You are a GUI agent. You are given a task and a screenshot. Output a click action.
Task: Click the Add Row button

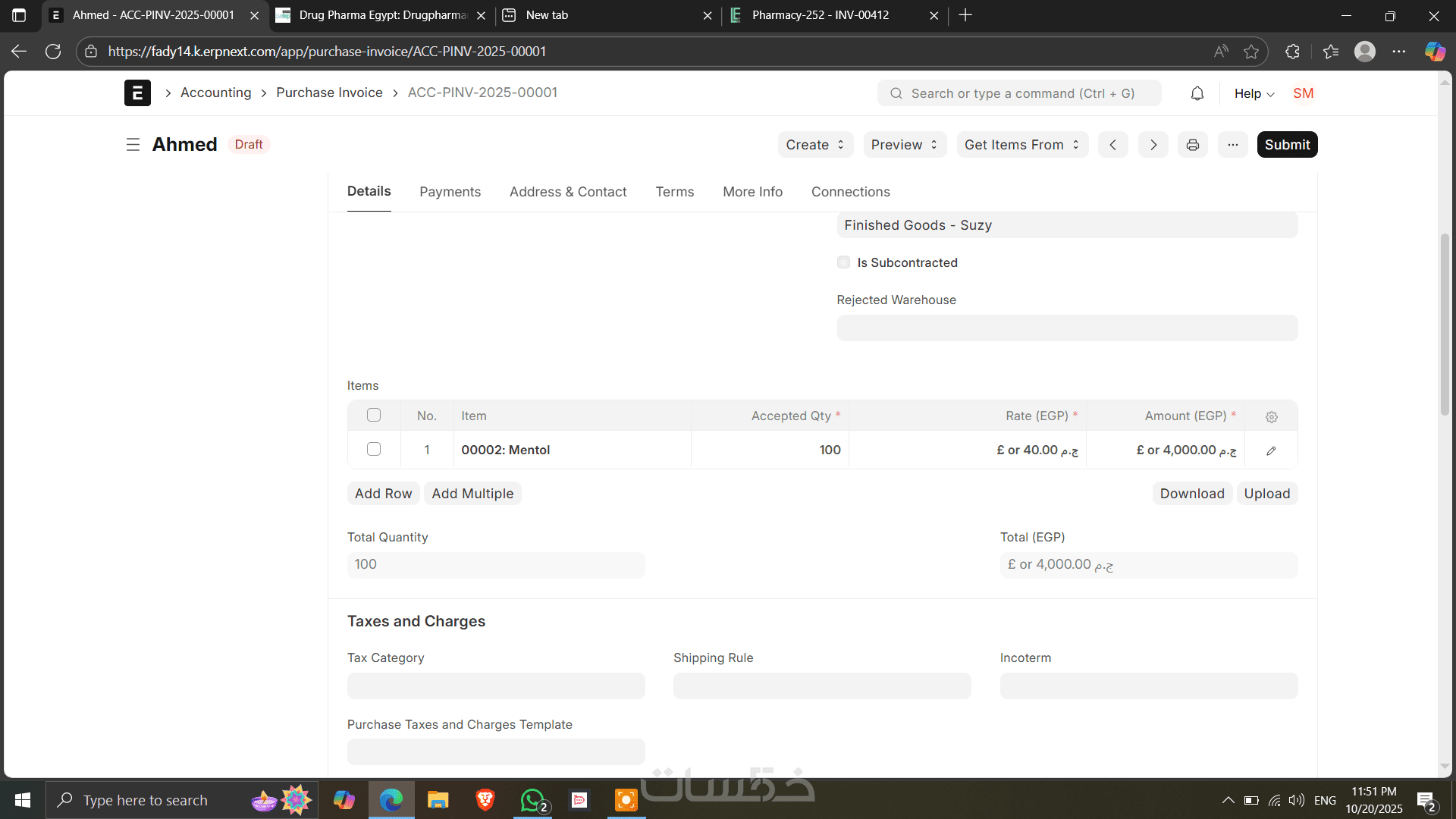click(x=383, y=494)
